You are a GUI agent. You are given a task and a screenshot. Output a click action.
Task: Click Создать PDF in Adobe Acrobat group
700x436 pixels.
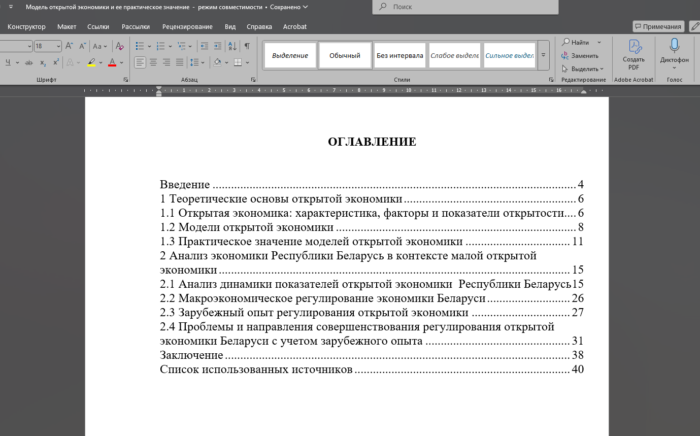click(x=633, y=54)
